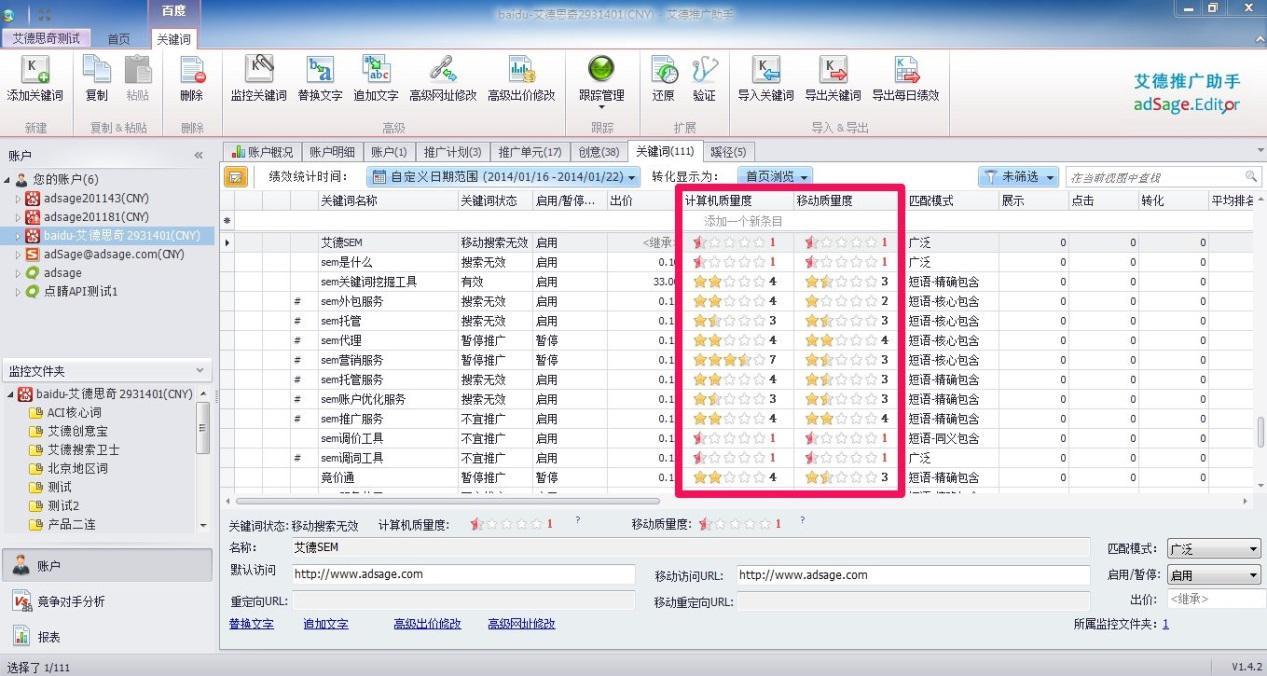Open the 账户明细 tab

coord(331,152)
